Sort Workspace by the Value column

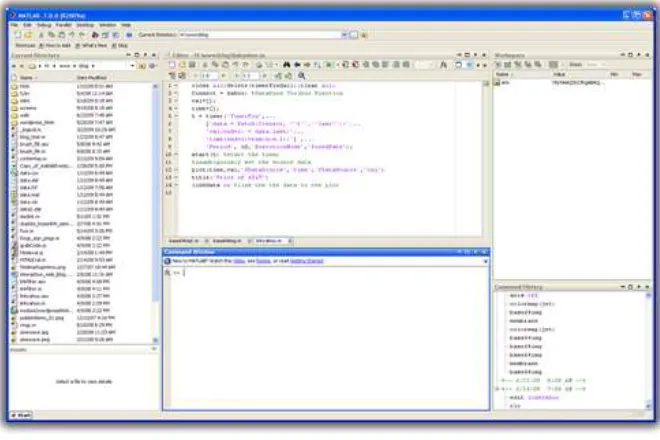point(559,75)
